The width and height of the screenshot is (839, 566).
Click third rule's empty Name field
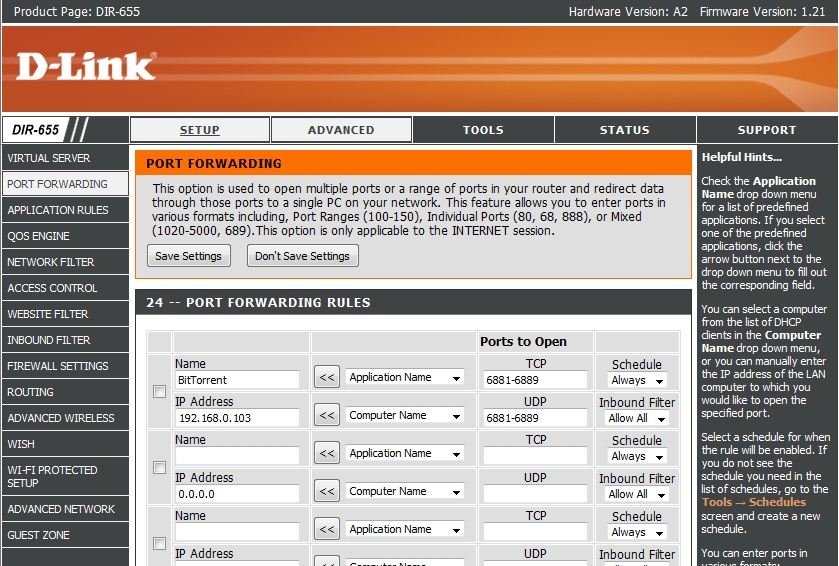click(x=237, y=532)
